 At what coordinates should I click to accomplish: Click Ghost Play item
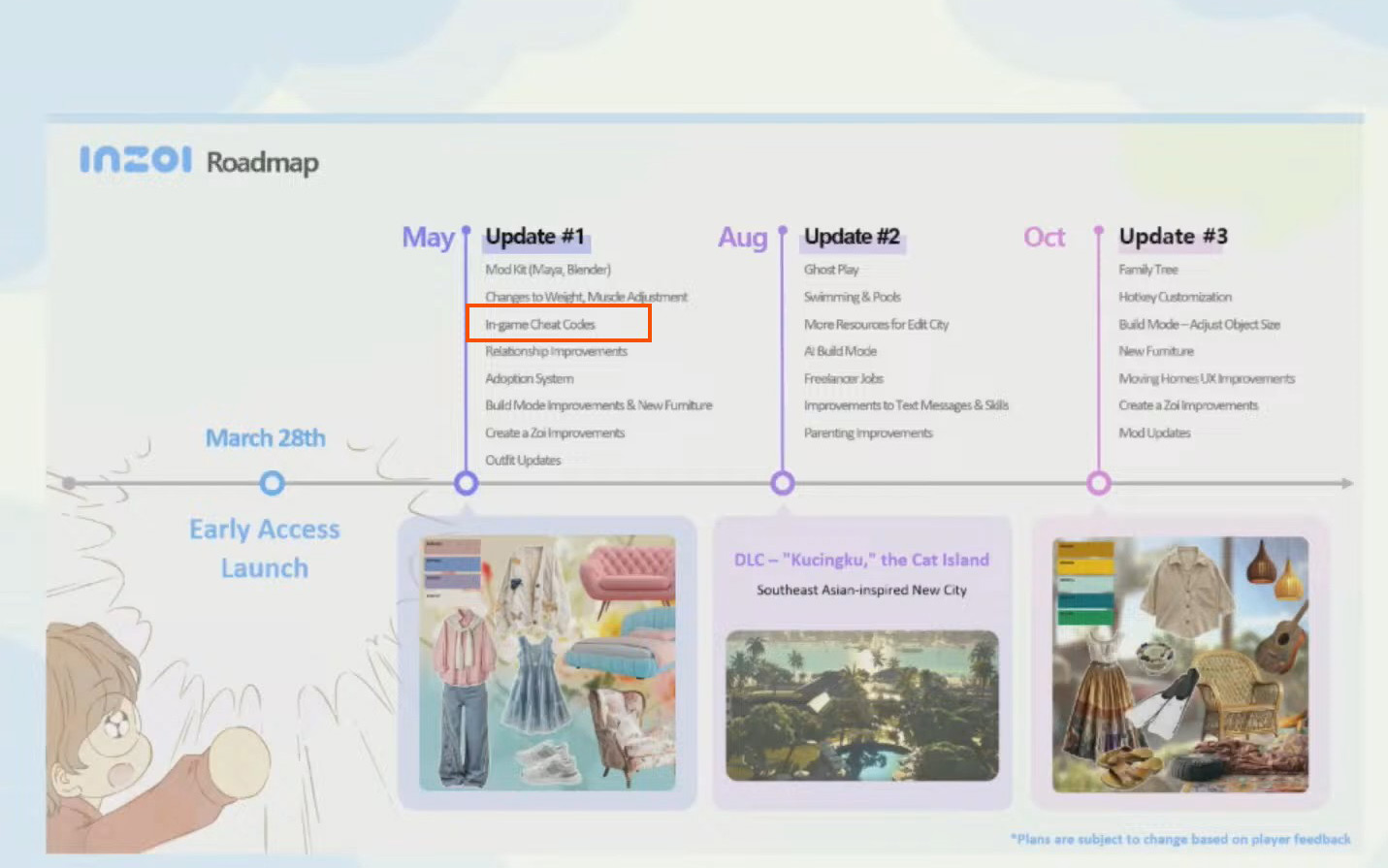(831, 270)
